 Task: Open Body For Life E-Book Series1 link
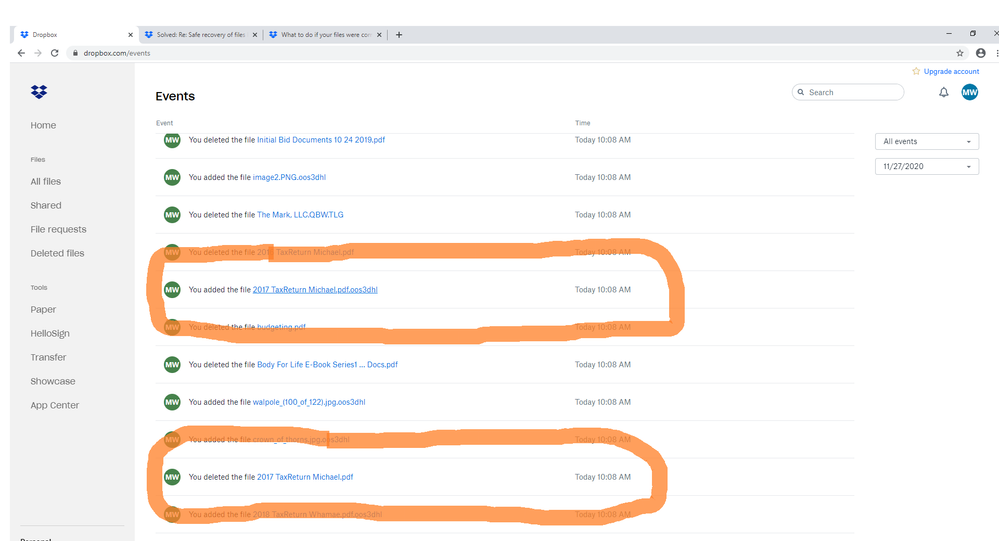point(327,364)
